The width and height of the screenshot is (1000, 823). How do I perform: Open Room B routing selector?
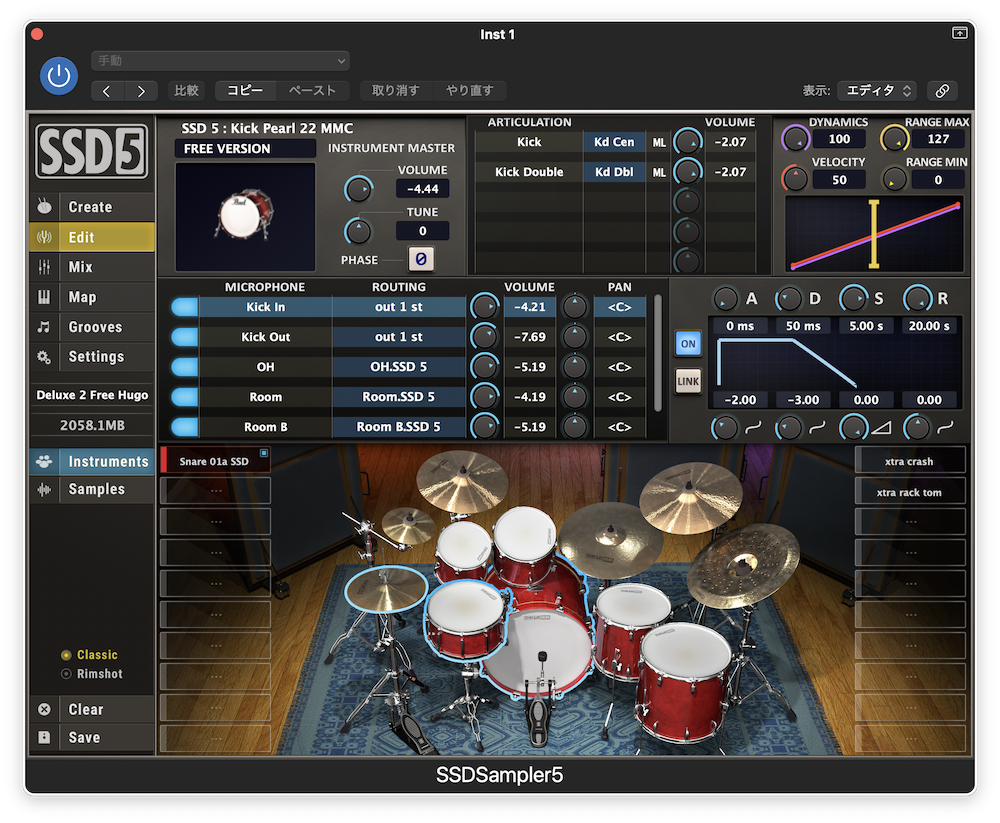(399, 427)
